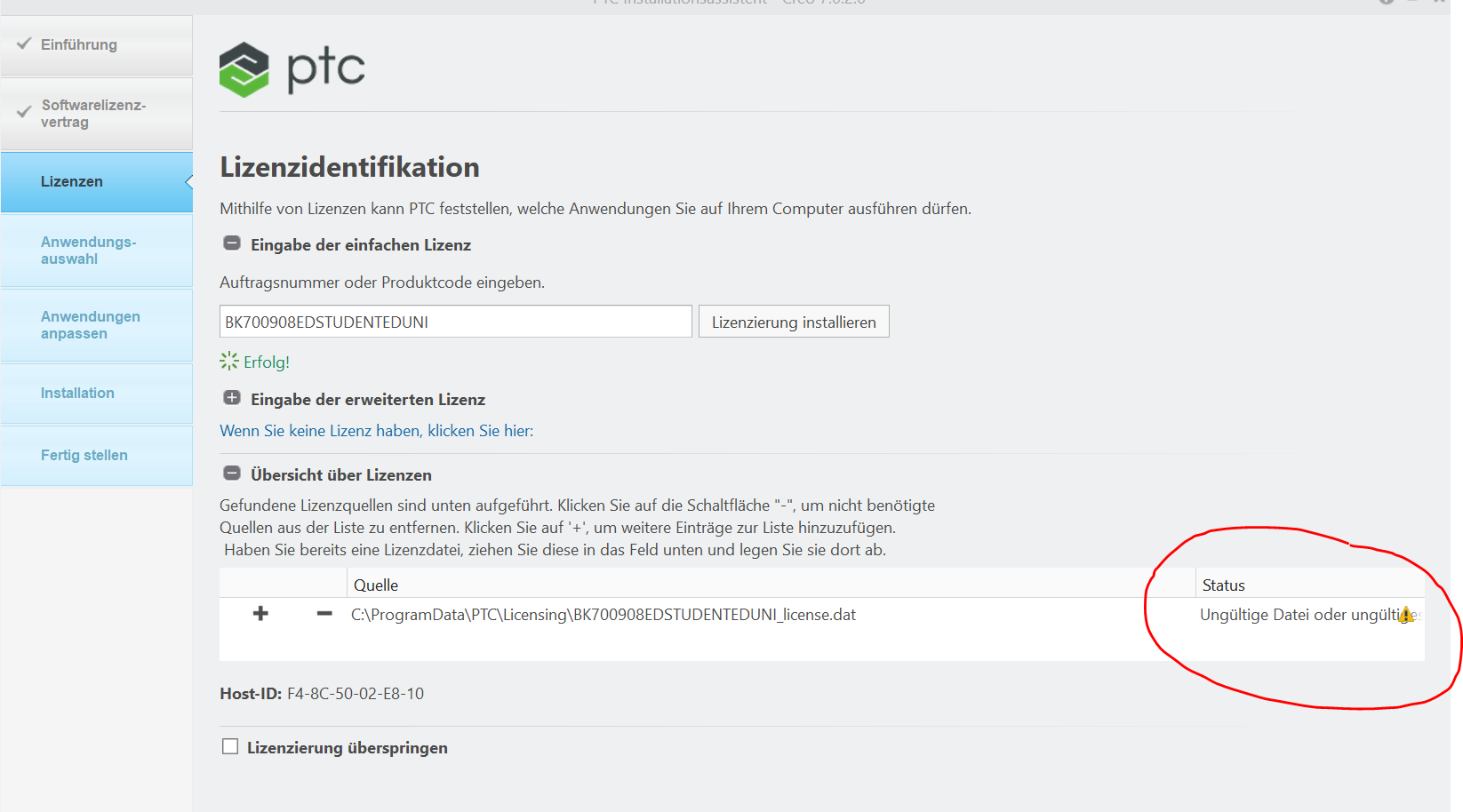Collapse the Eingabe der einfachen Lizenz section

[x=232, y=243]
